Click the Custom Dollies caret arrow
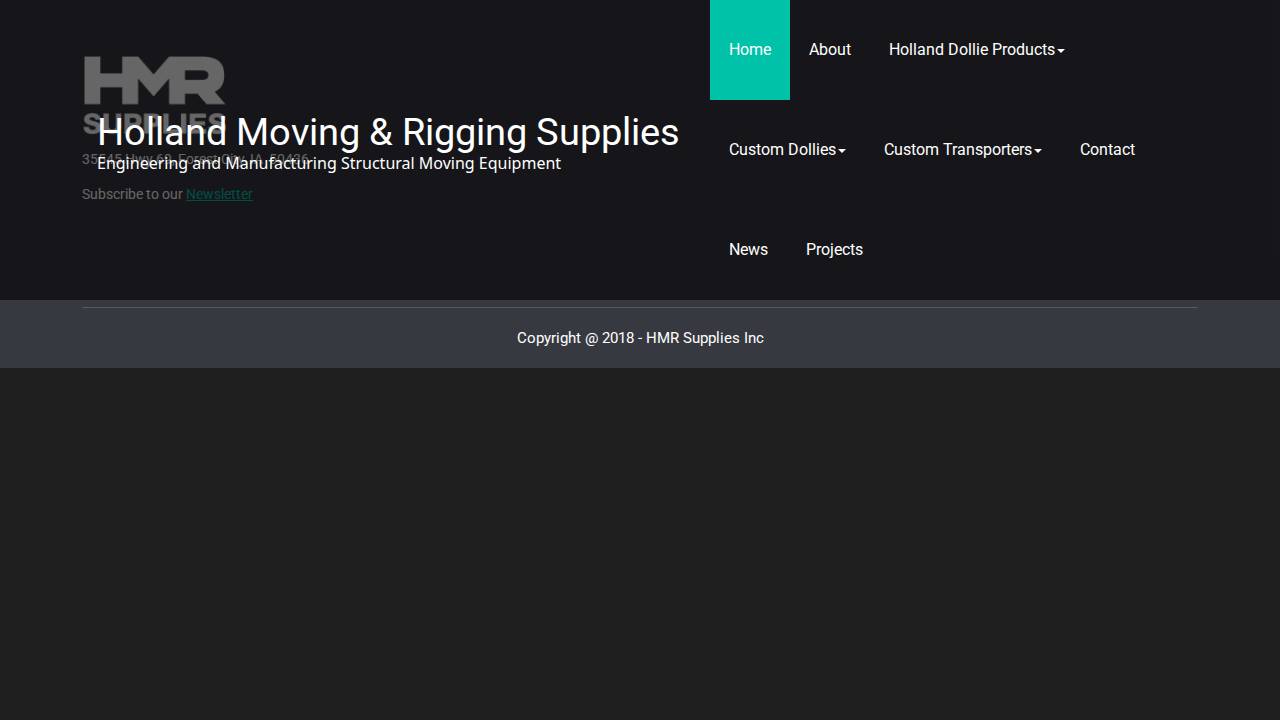Viewport: 1280px width, 720px height. [x=843, y=150]
